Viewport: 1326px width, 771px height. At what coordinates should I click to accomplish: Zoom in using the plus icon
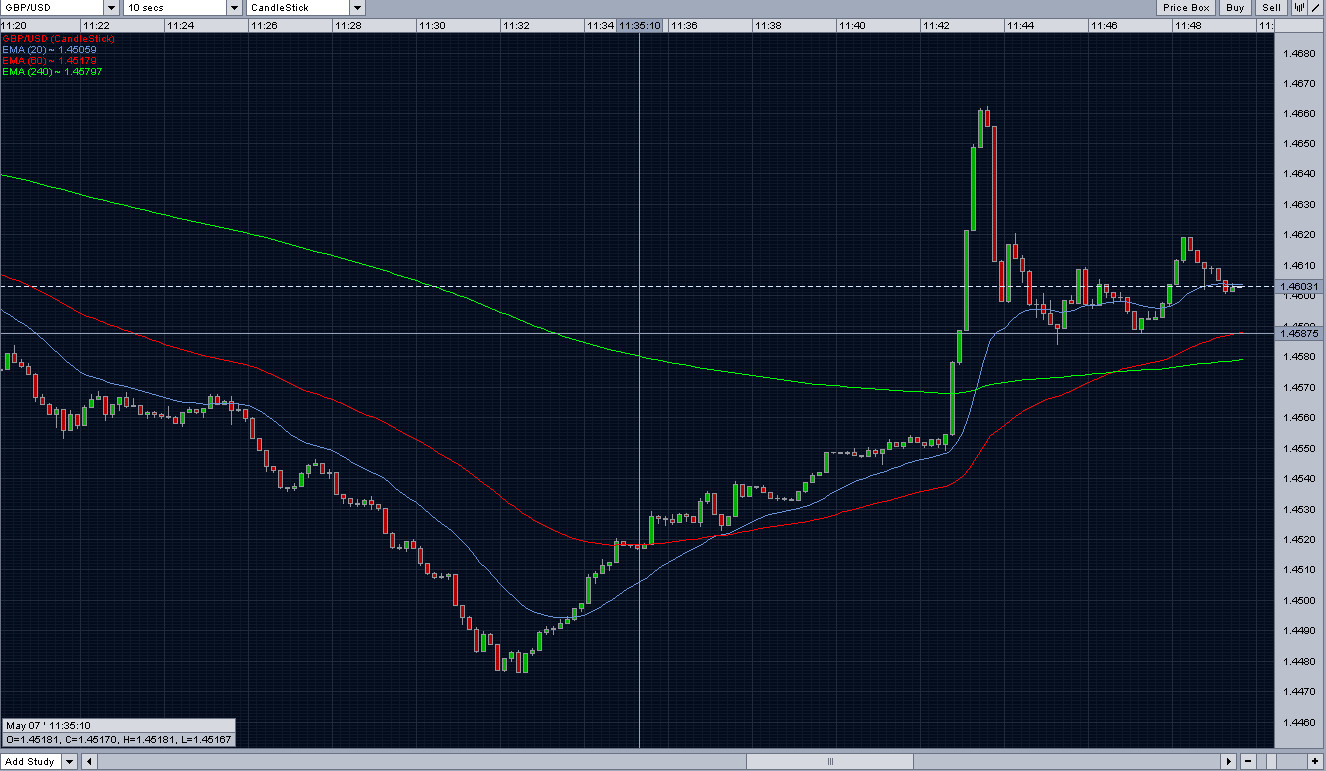[1315, 762]
